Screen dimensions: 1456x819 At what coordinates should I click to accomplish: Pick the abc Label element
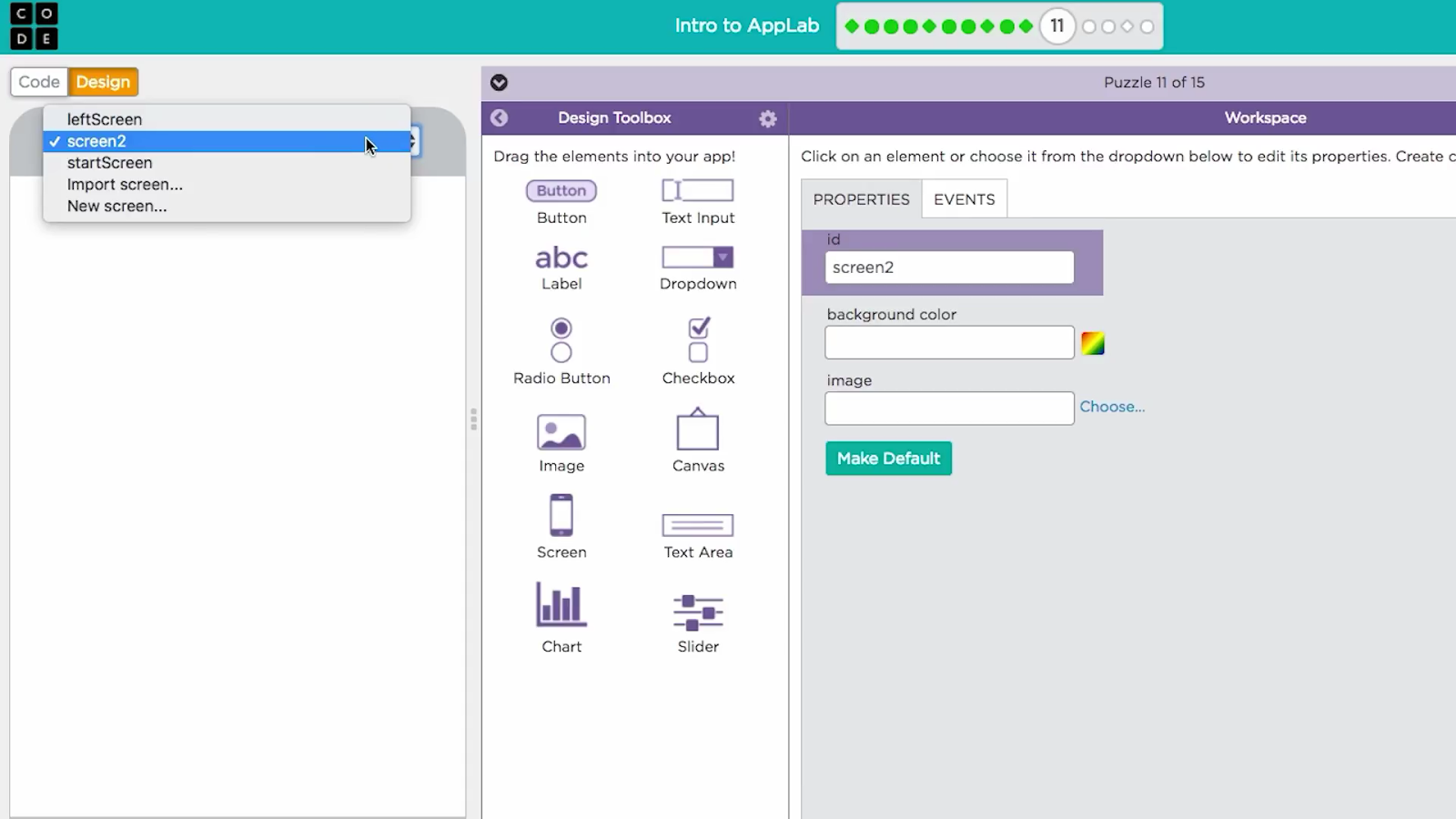(x=561, y=258)
